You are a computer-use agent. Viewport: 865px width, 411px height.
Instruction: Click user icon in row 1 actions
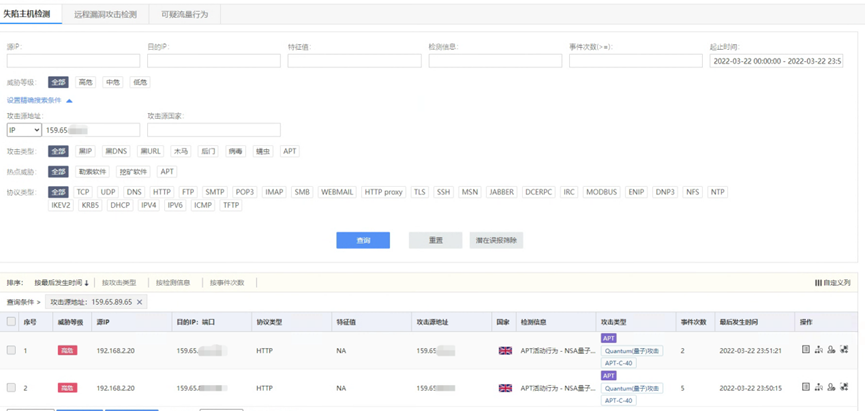click(x=831, y=350)
